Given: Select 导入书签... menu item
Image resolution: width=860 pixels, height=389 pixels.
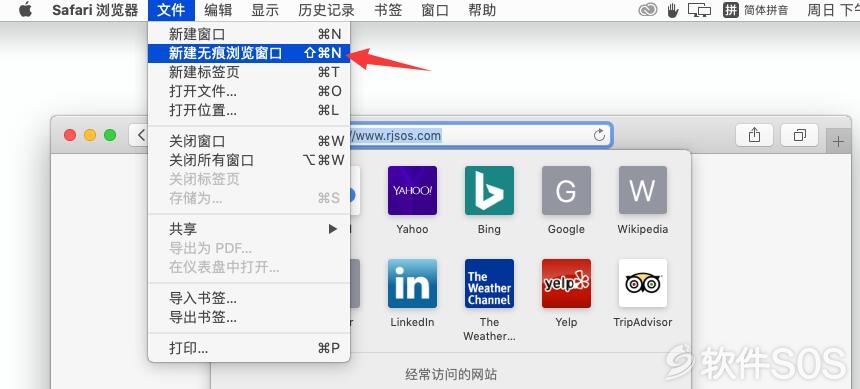Looking at the screenshot, I should (x=249, y=298).
